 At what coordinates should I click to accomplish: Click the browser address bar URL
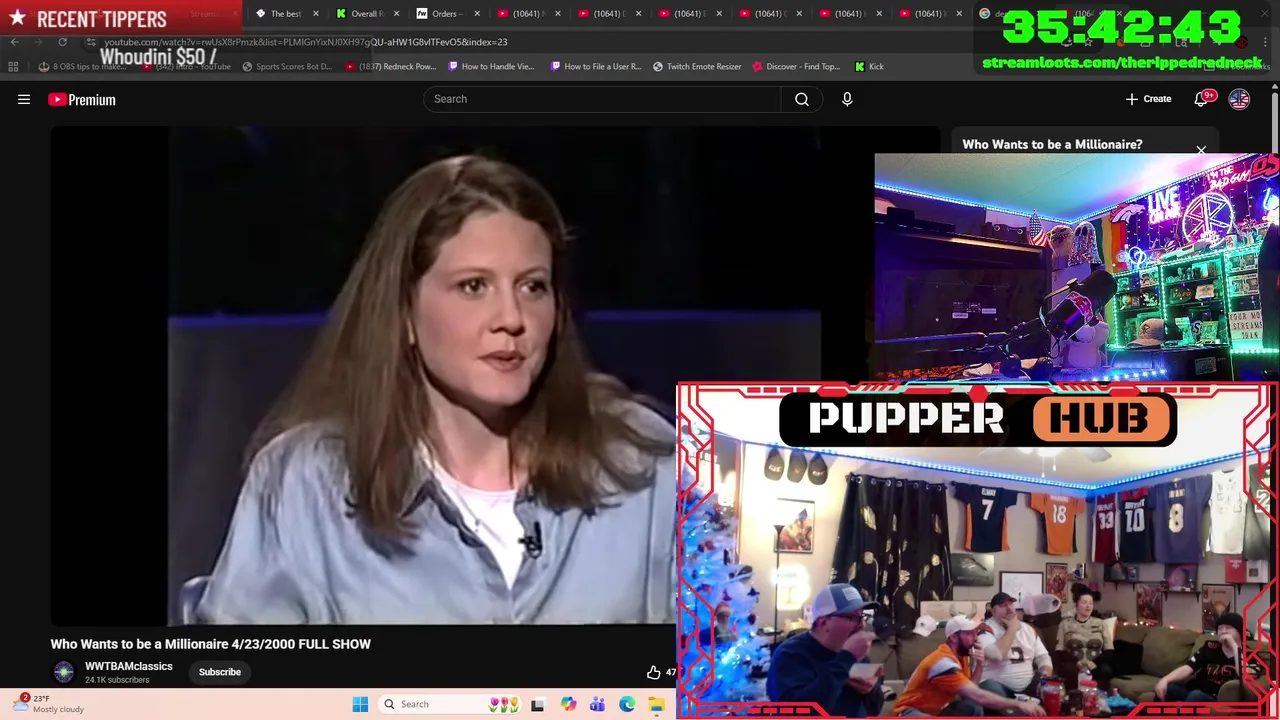pos(305,42)
